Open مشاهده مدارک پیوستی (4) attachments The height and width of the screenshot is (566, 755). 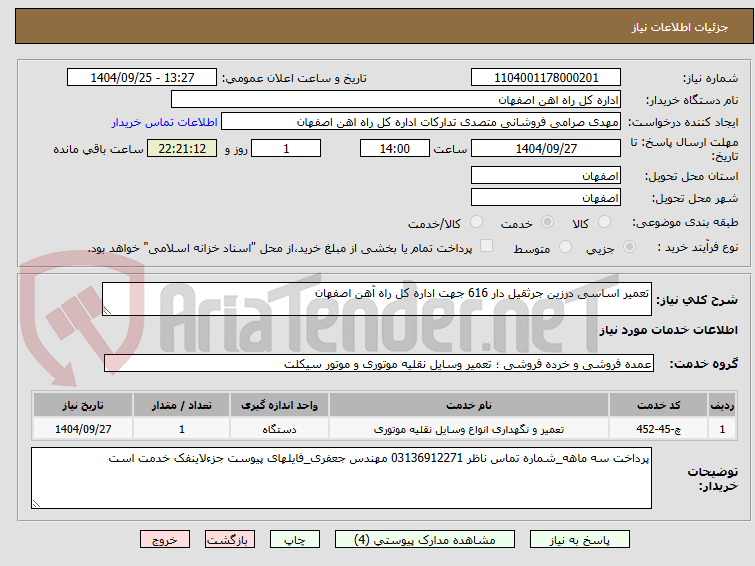tap(425, 540)
